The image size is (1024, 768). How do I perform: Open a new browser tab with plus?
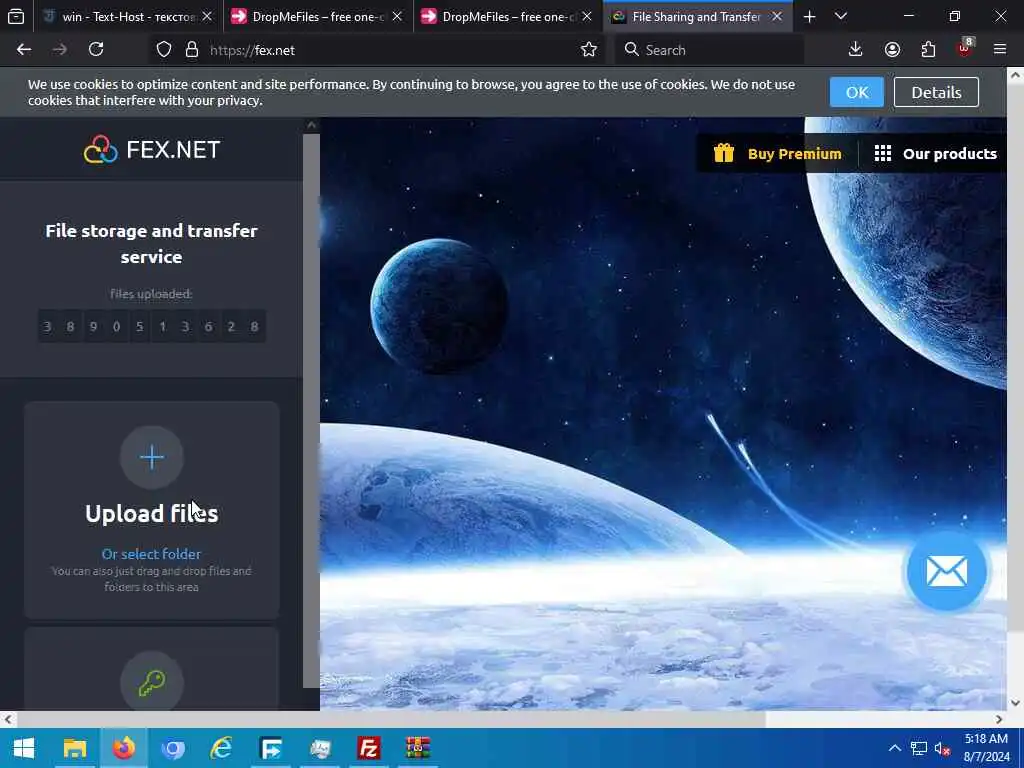coord(810,17)
